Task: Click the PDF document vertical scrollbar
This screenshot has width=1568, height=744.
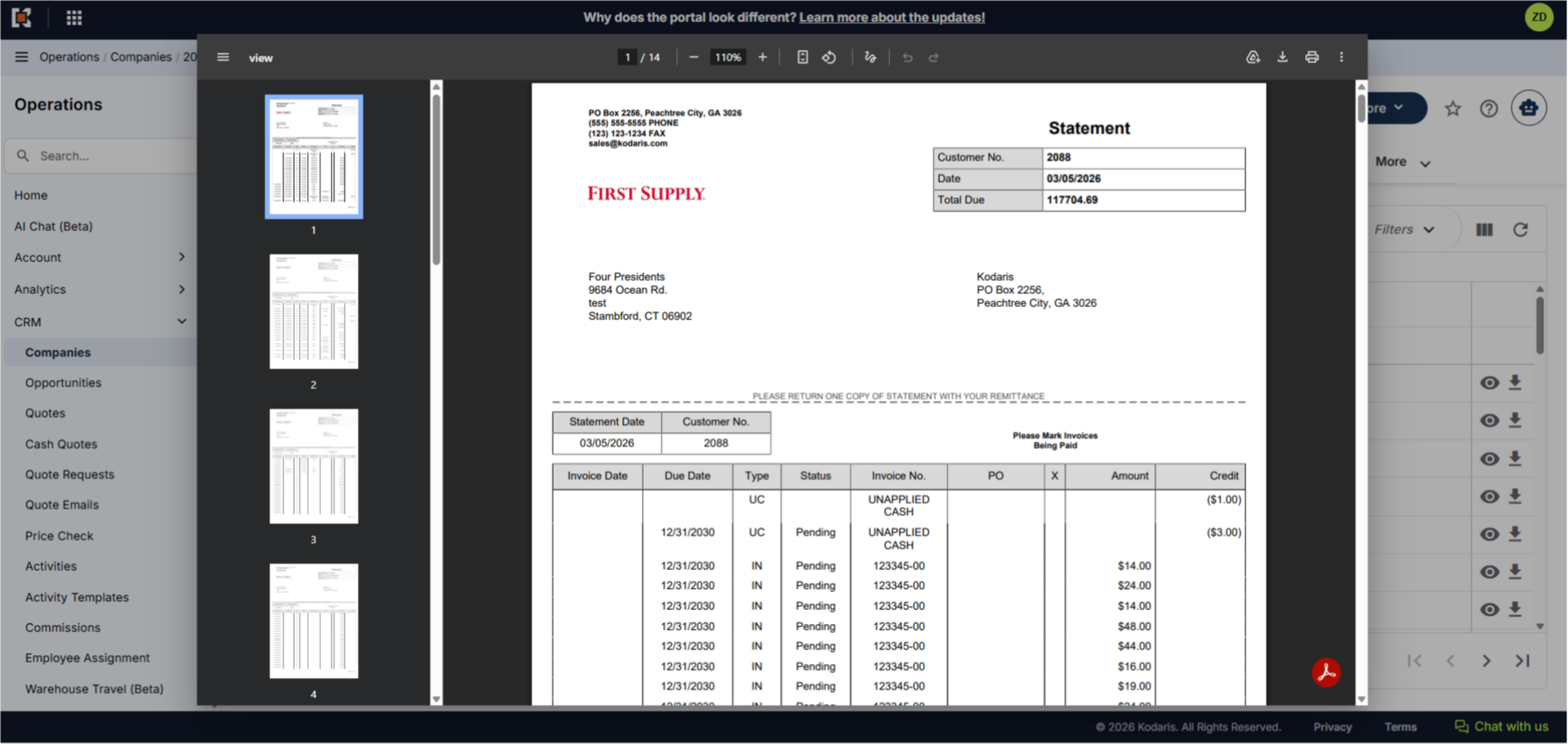Action: coord(1361,109)
